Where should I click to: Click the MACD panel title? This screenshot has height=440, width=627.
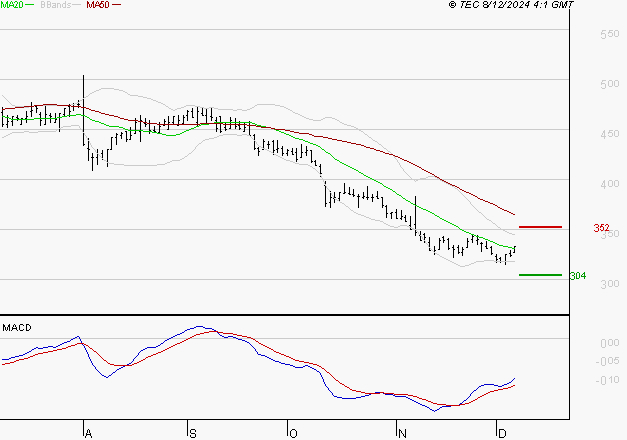point(17,327)
